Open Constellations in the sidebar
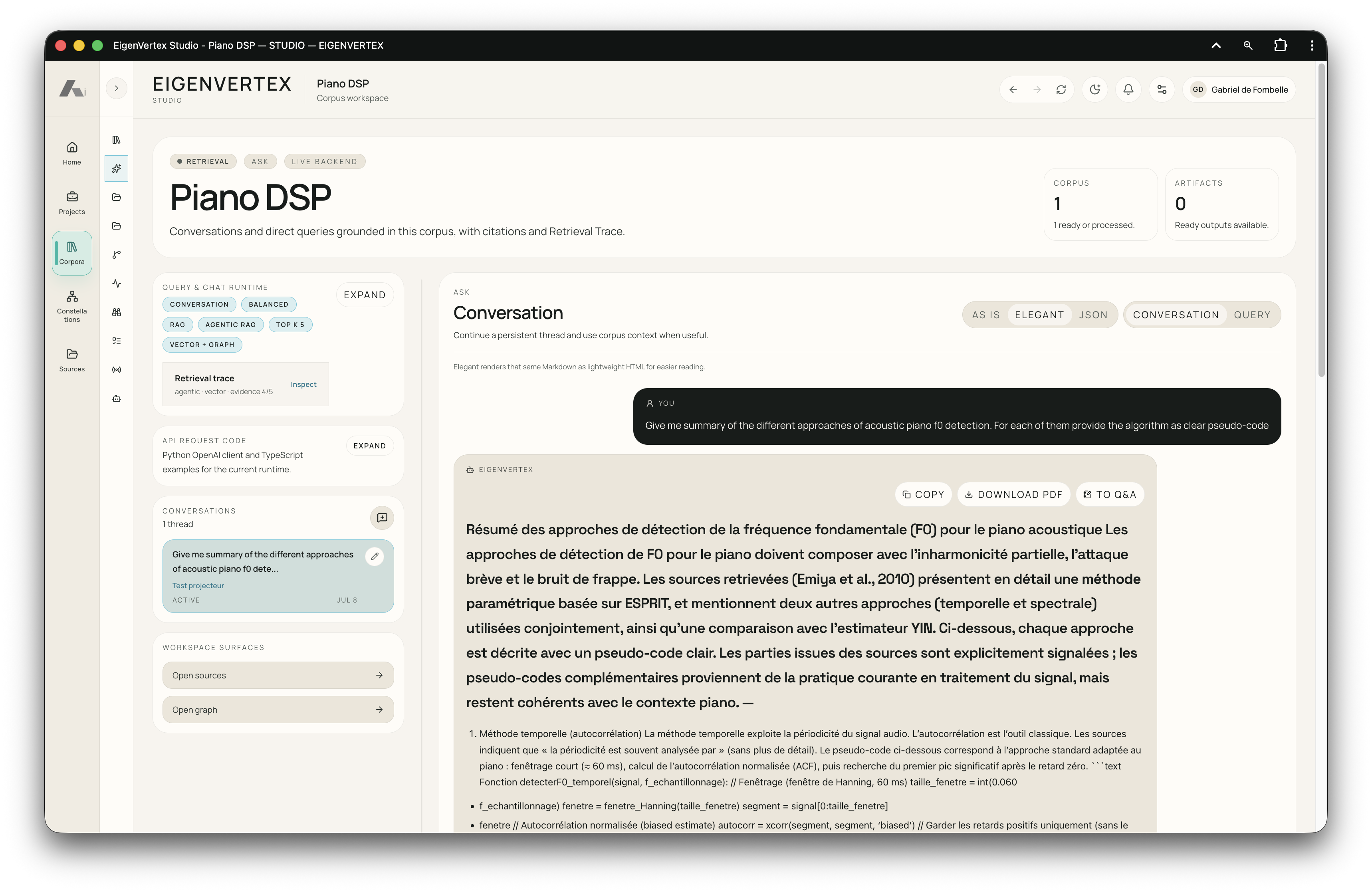 point(72,307)
